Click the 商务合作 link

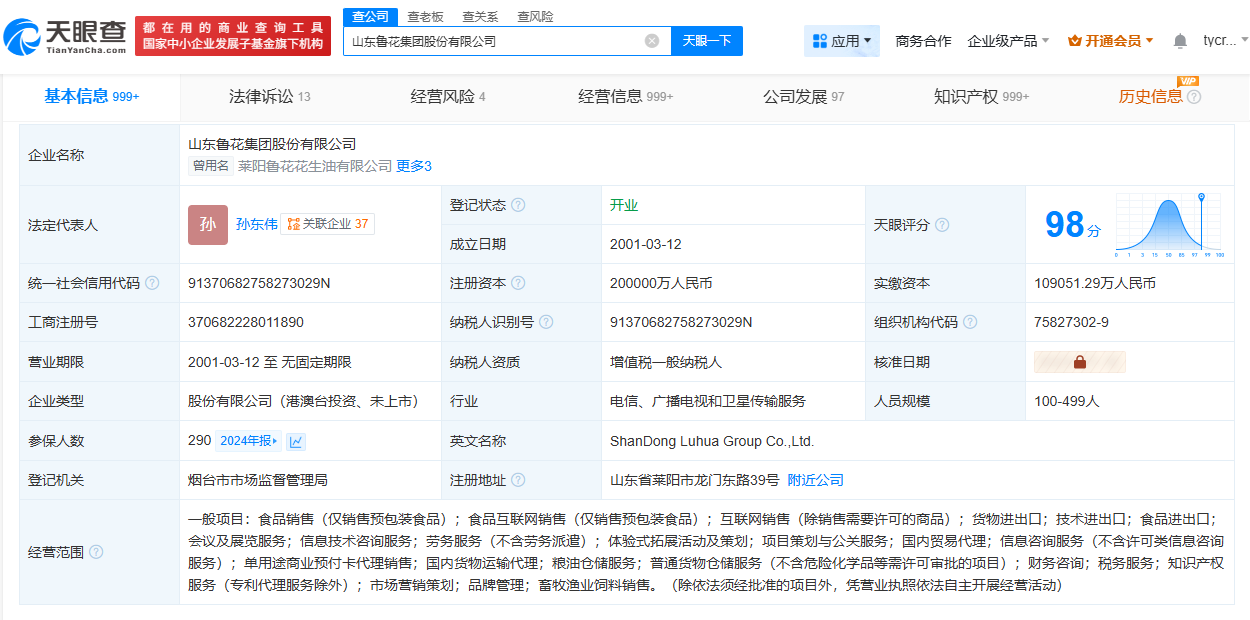923,41
